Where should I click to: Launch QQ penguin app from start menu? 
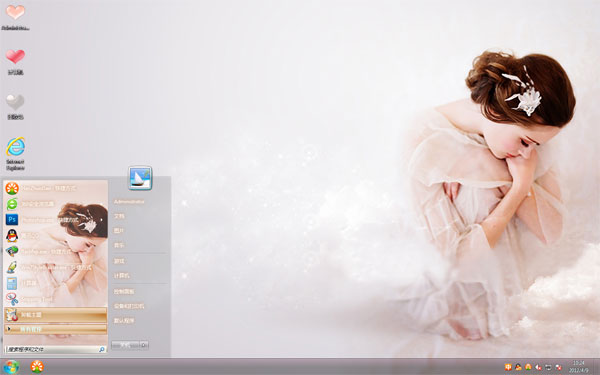55,236
